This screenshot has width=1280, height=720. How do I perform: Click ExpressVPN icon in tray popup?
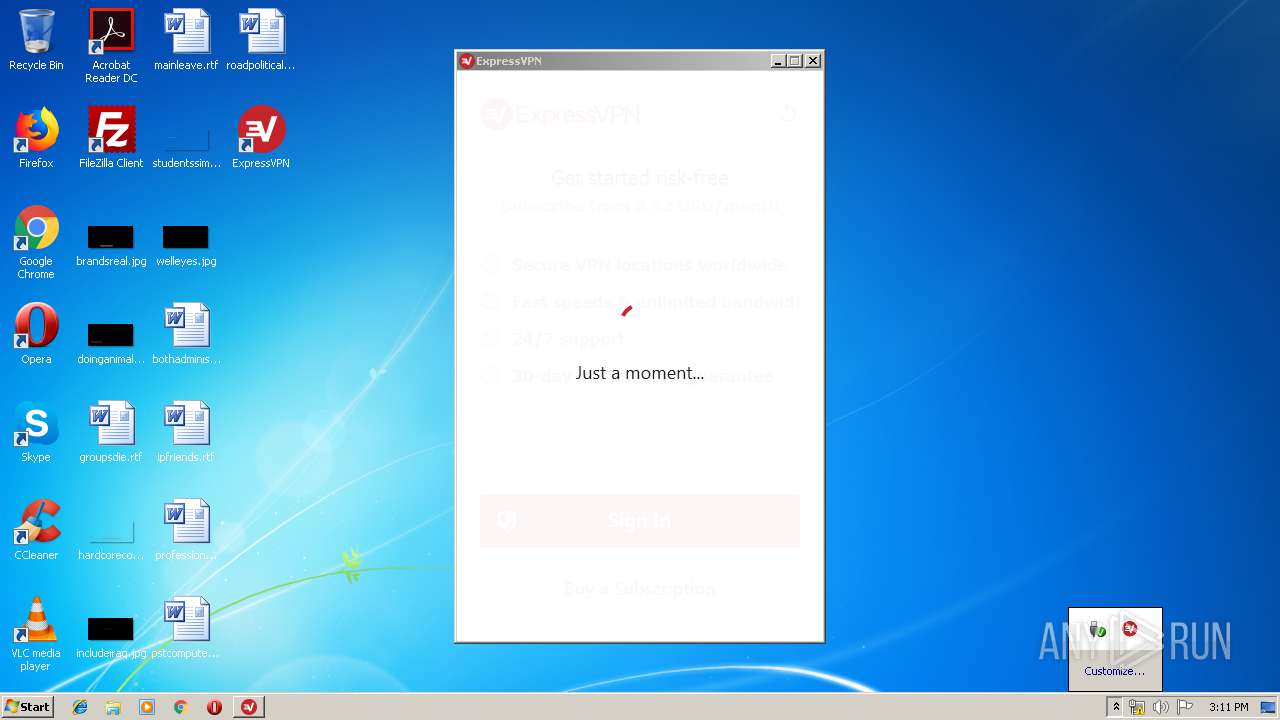1130,629
